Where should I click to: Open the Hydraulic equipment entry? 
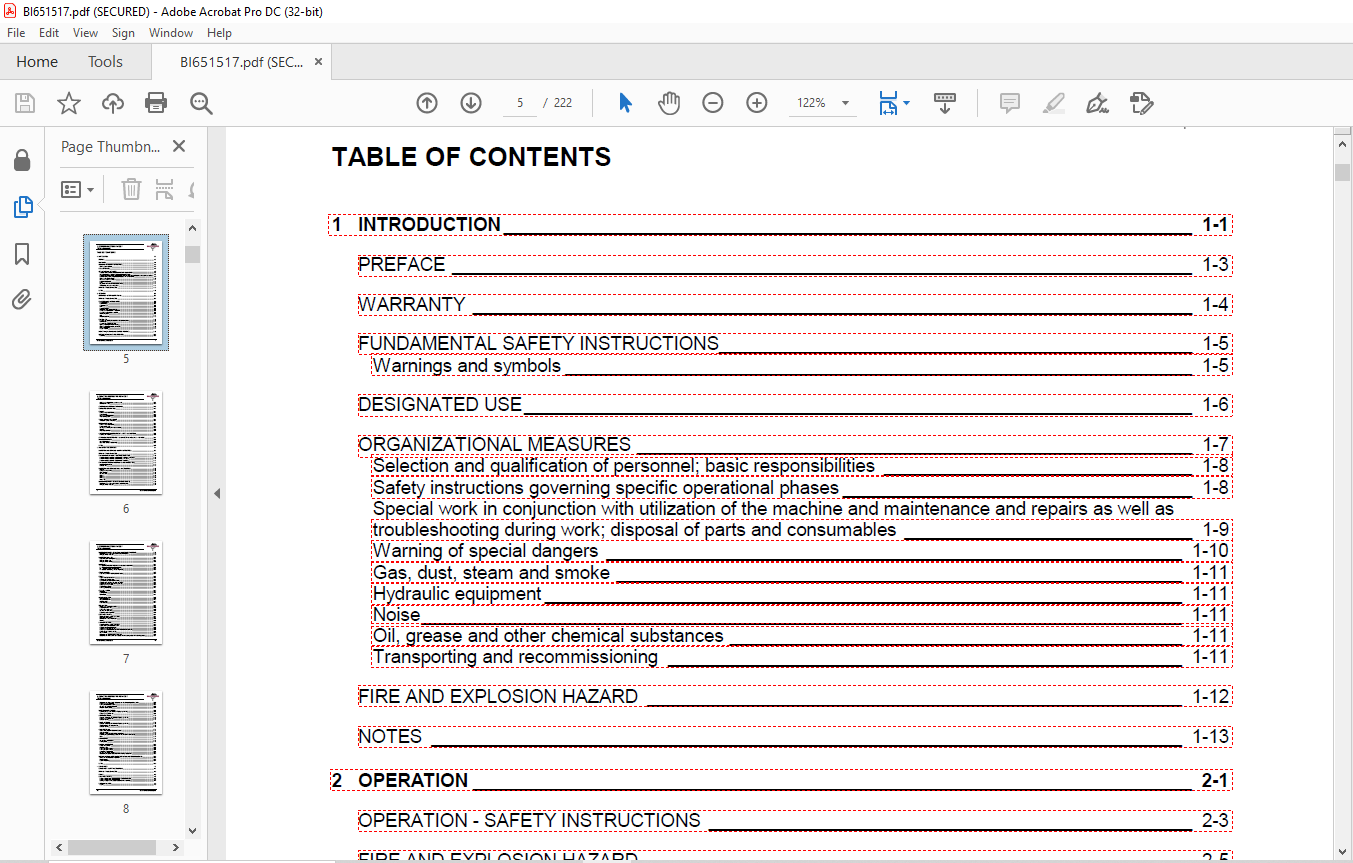coord(802,594)
